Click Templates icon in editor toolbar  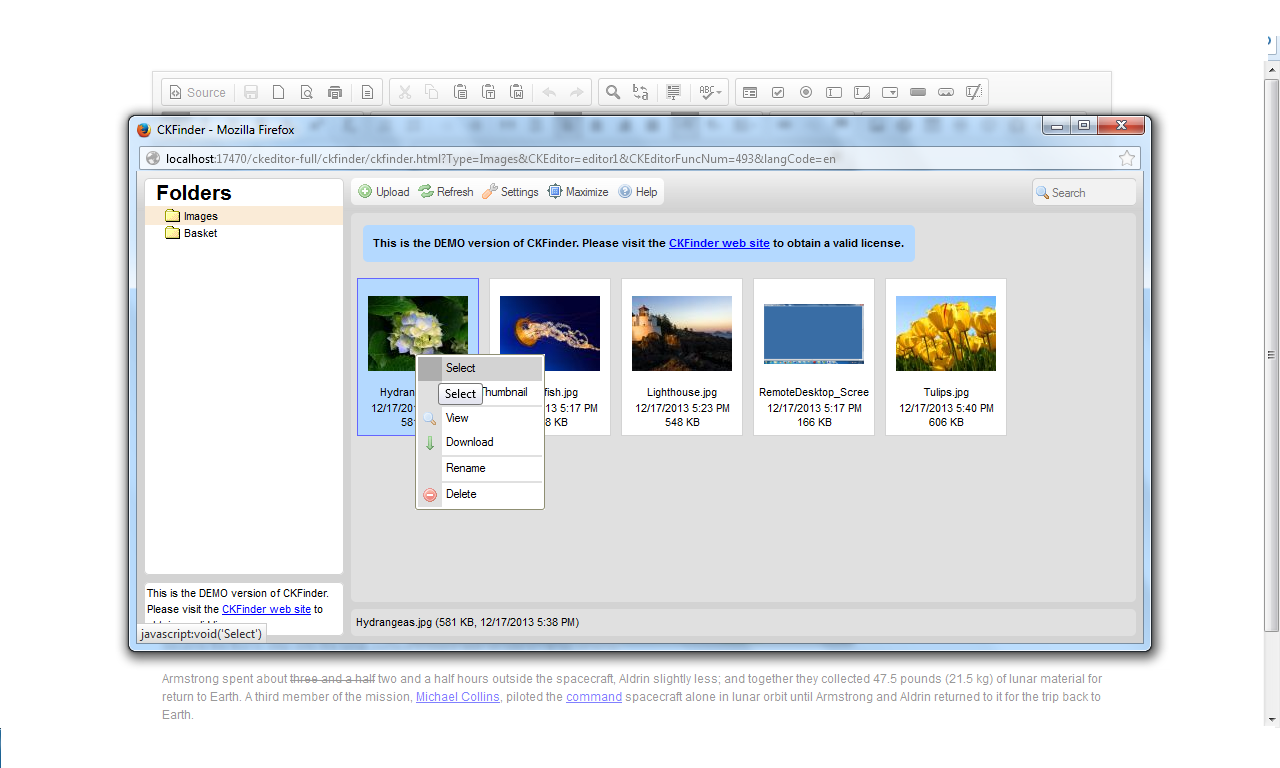(x=367, y=92)
